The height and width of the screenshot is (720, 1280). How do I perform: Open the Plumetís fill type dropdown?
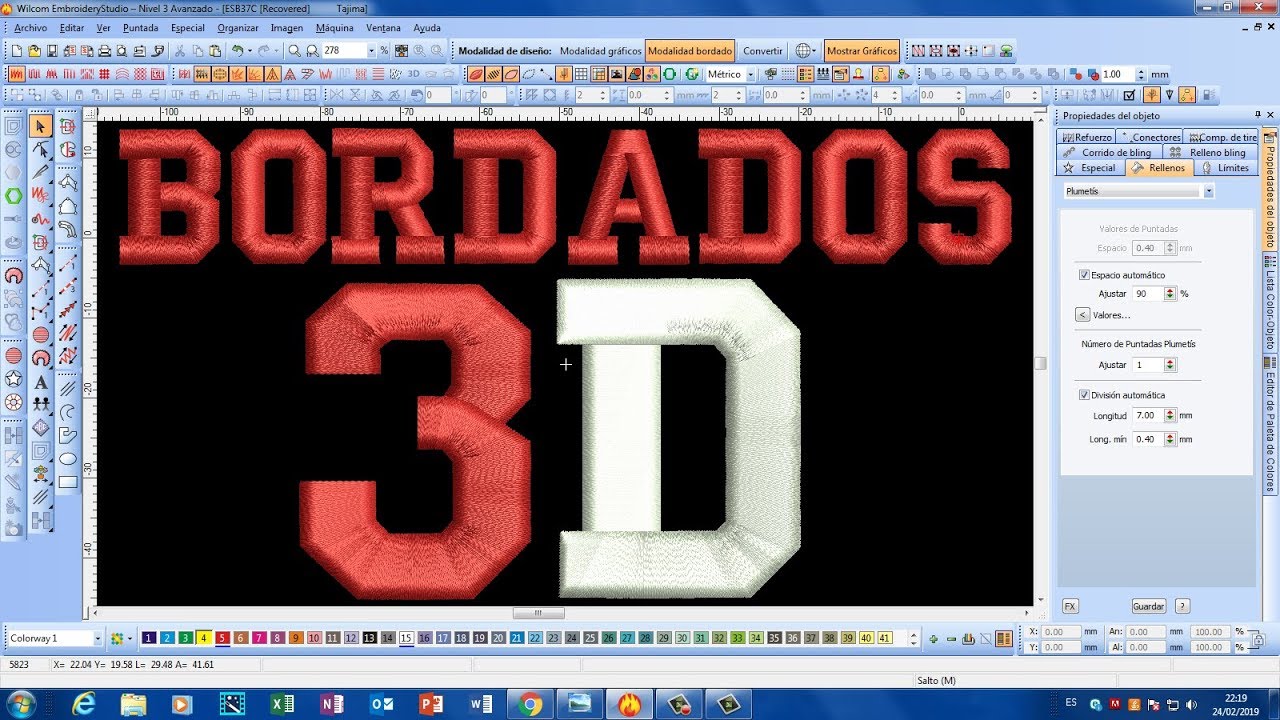[x=1209, y=191]
